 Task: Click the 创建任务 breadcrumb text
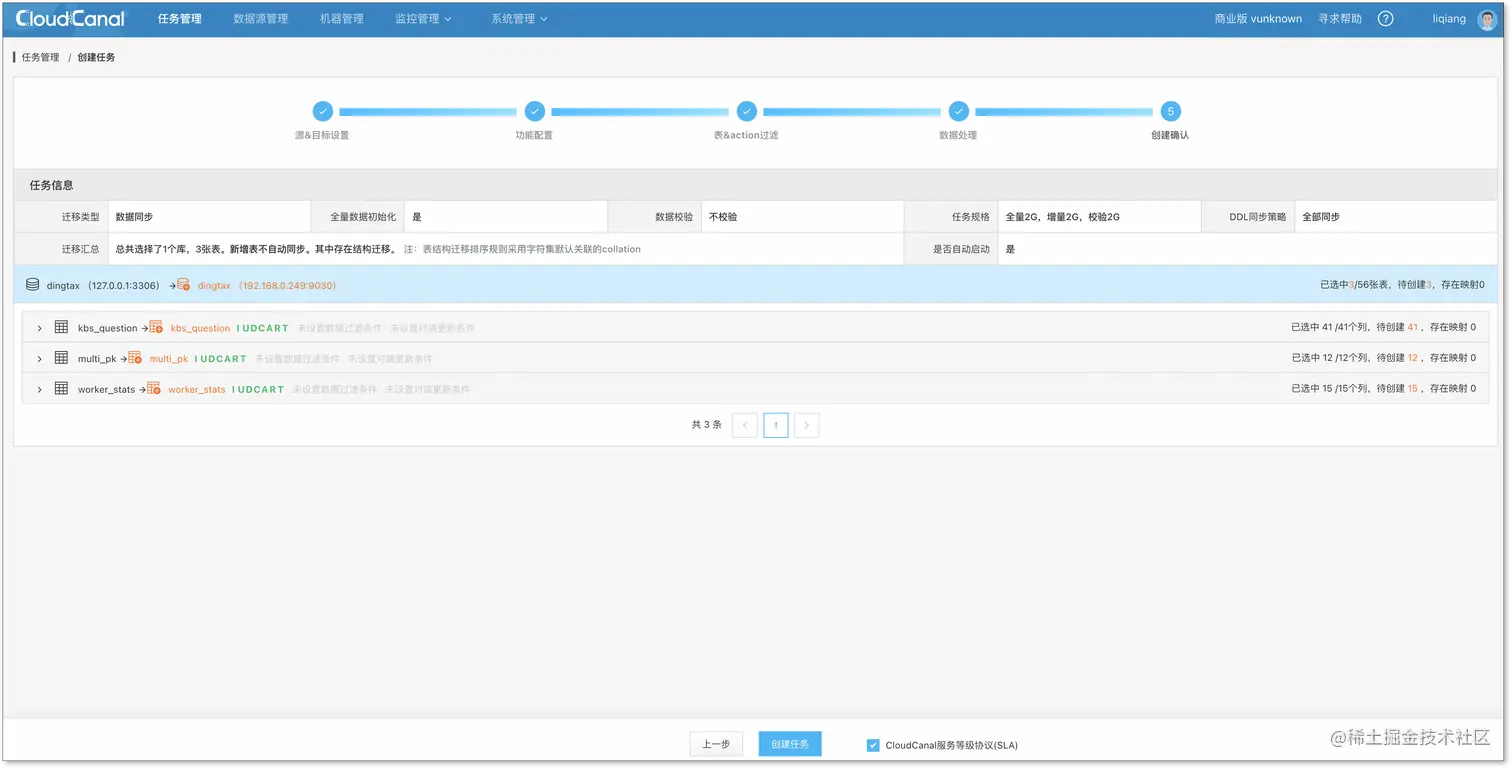[96, 57]
